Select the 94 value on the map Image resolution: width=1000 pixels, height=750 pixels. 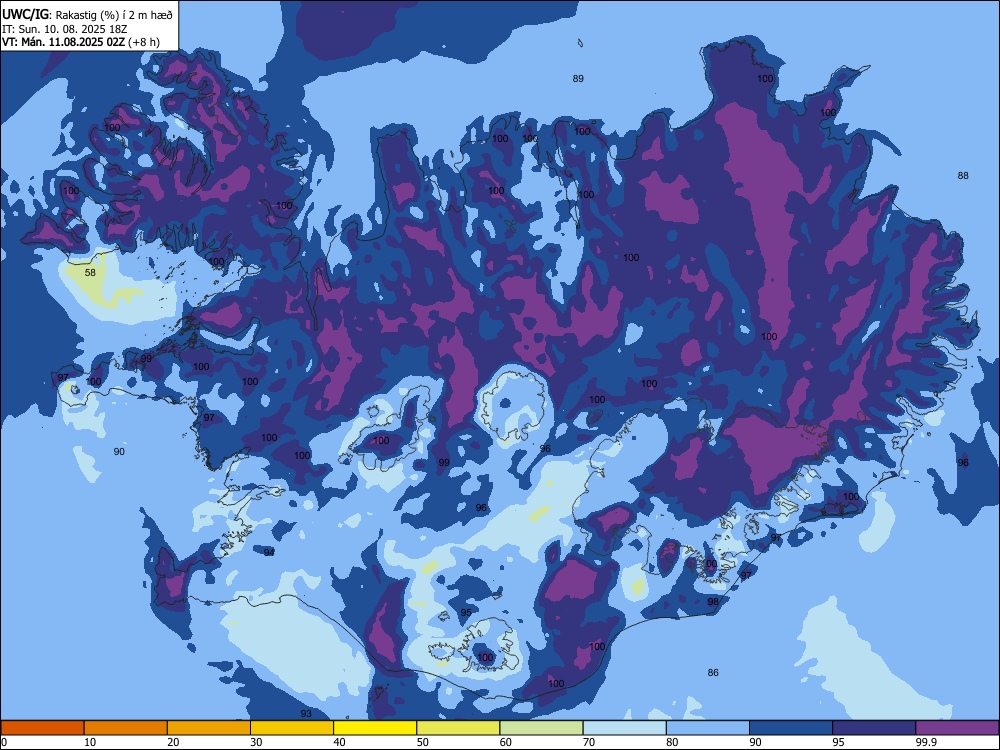269,552
